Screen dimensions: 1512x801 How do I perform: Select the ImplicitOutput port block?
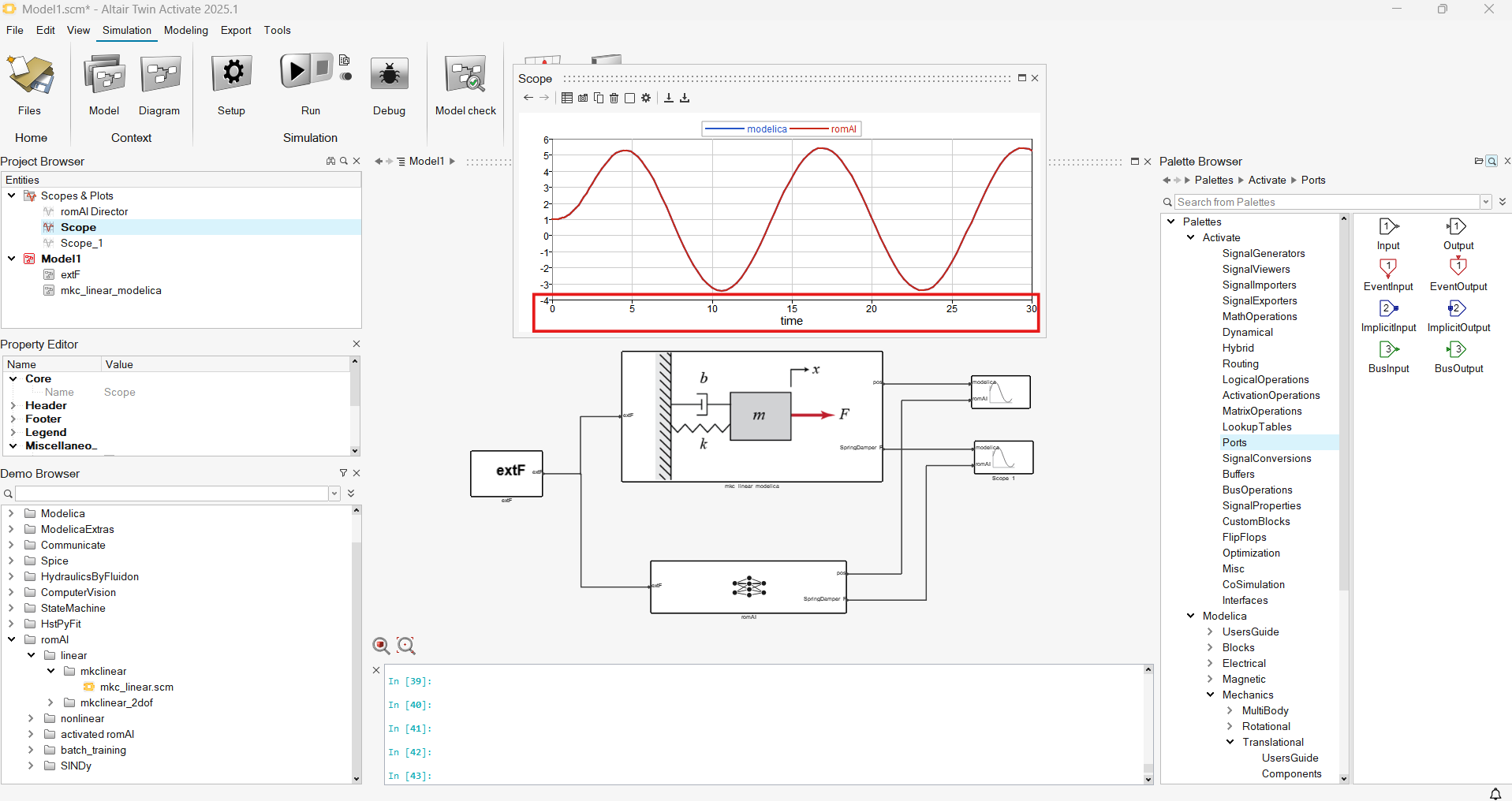(1458, 316)
